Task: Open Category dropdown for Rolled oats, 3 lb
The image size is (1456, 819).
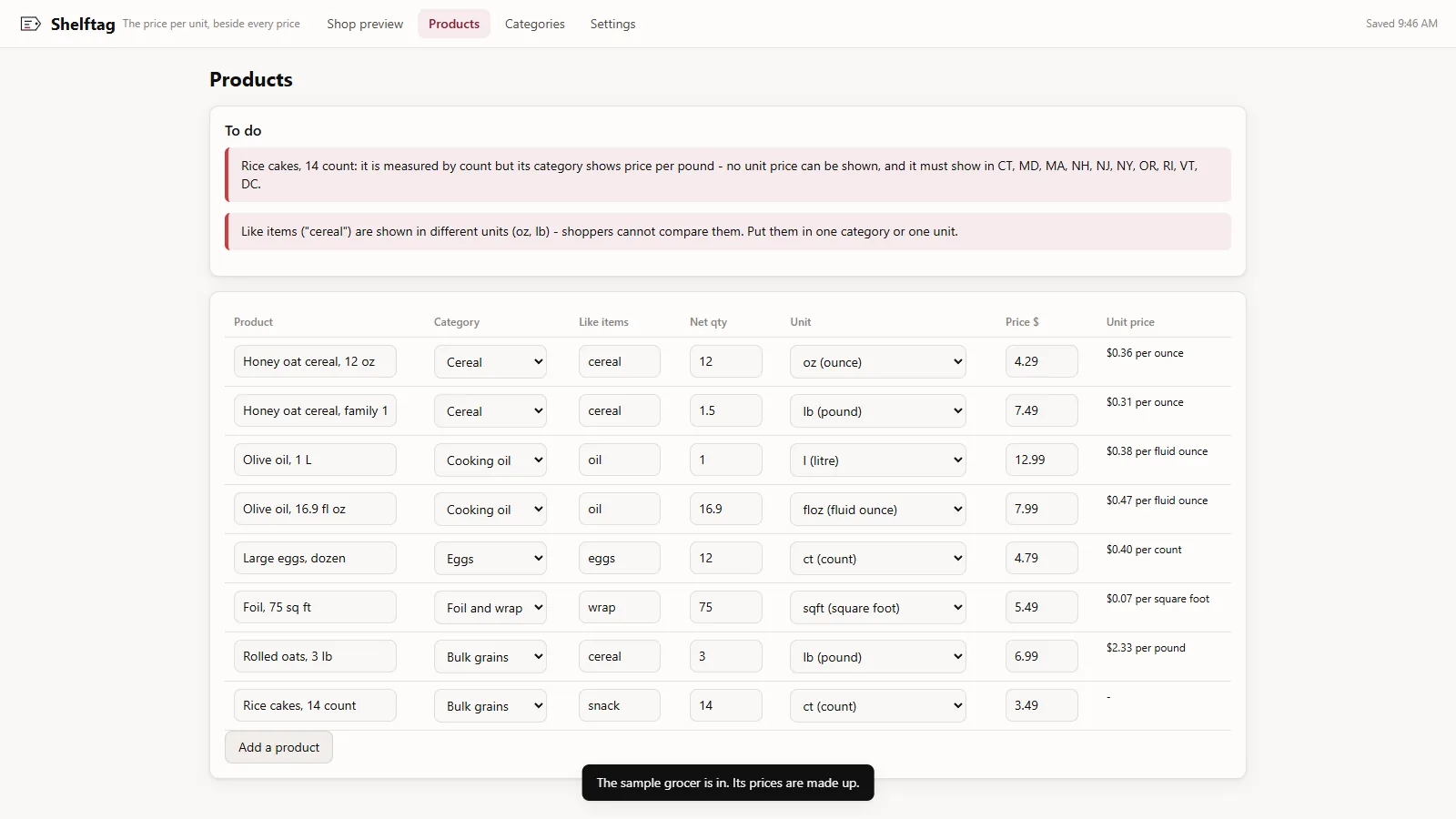Action: (x=490, y=656)
